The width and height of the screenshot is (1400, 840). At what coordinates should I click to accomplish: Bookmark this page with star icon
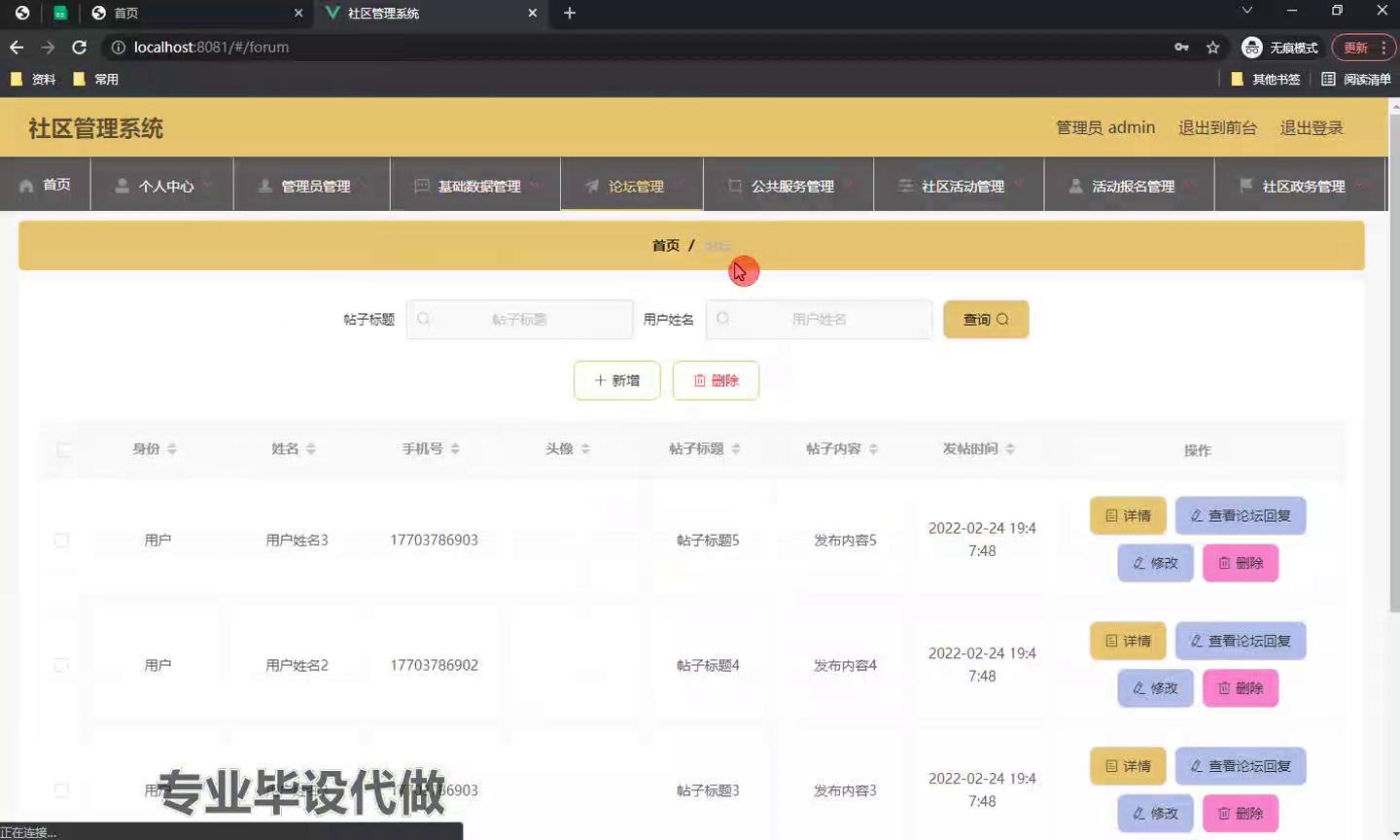coord(1212,47)
